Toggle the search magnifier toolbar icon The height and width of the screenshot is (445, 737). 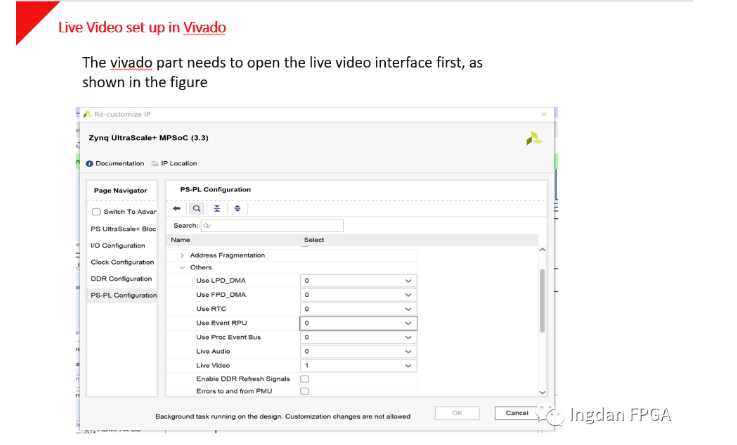[196, 209]
